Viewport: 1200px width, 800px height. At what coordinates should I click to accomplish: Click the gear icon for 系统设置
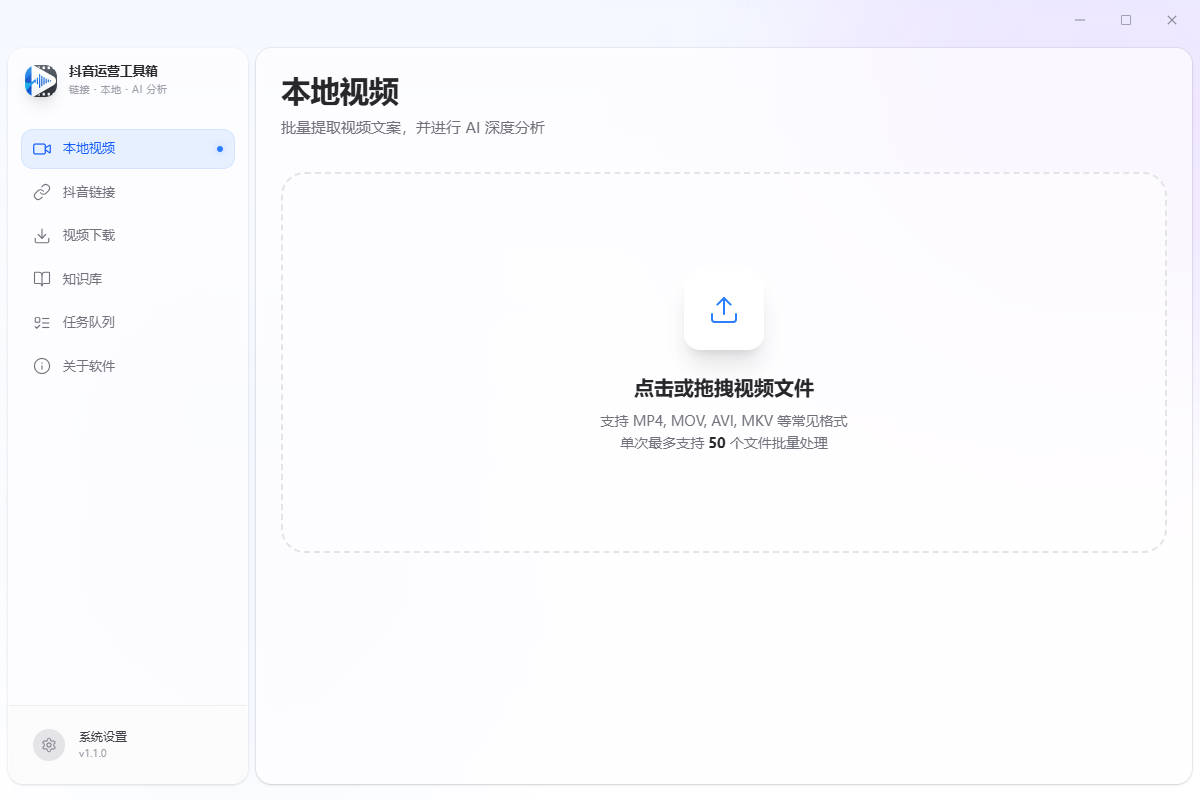[x=49, y=745]
